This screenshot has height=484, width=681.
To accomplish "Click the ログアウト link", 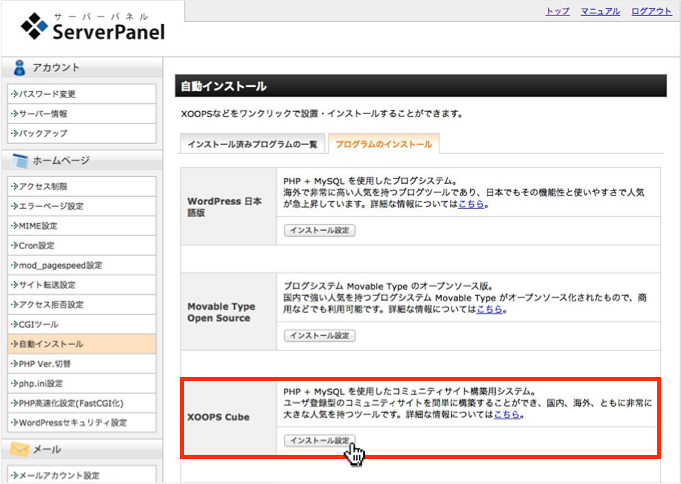I will pos(651,11).
